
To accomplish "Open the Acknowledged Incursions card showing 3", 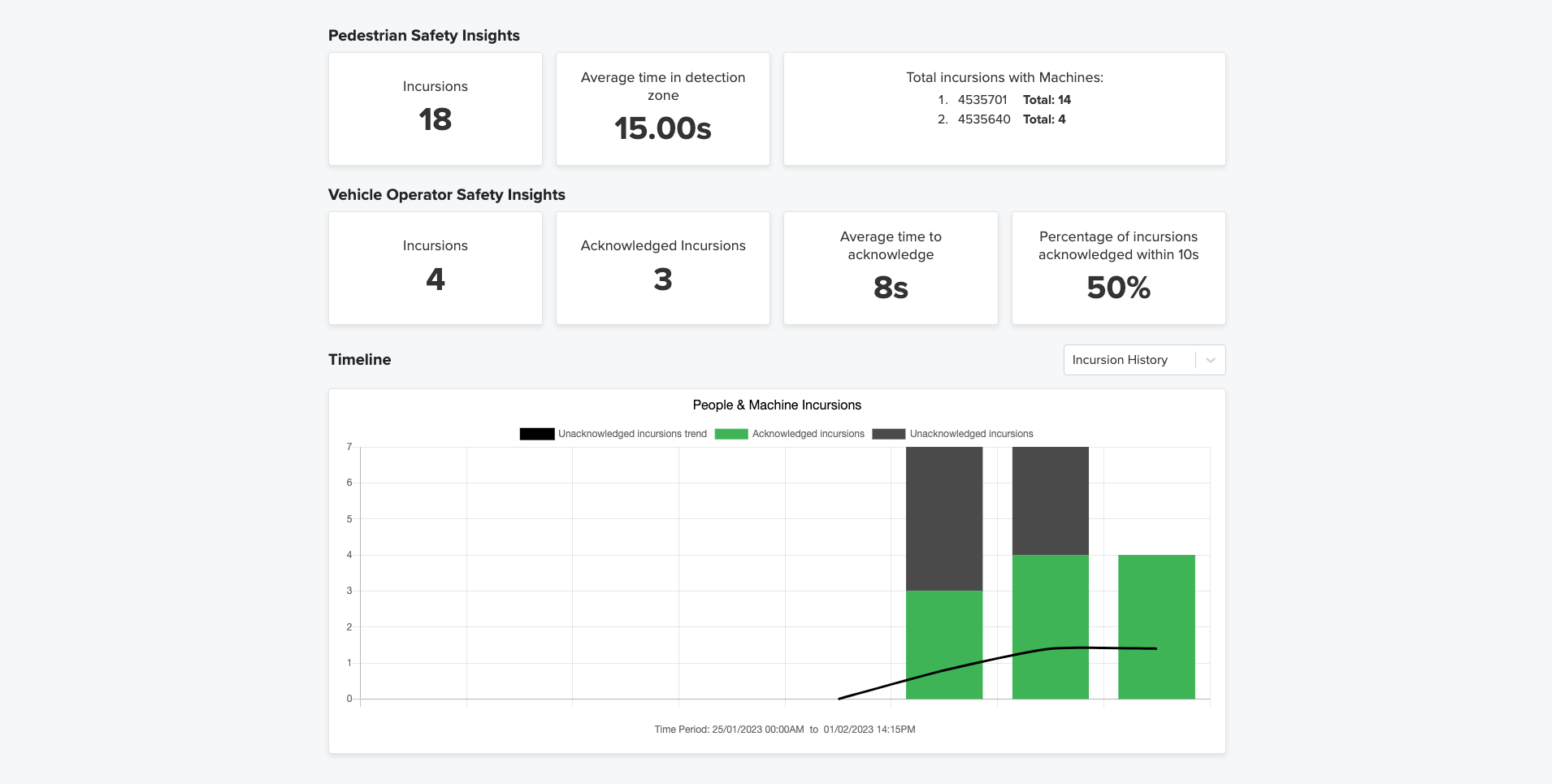I will click(x=663, y=268).
